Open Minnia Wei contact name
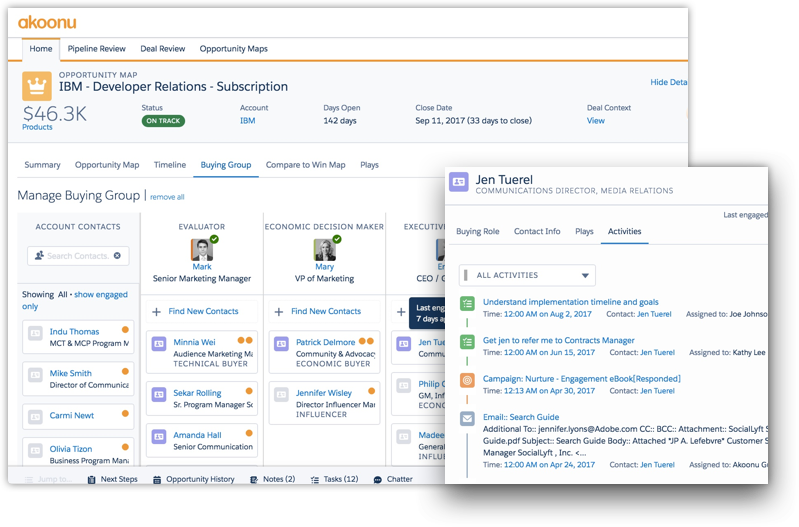This screenshot has height=527, width=799. pos(194,342)
